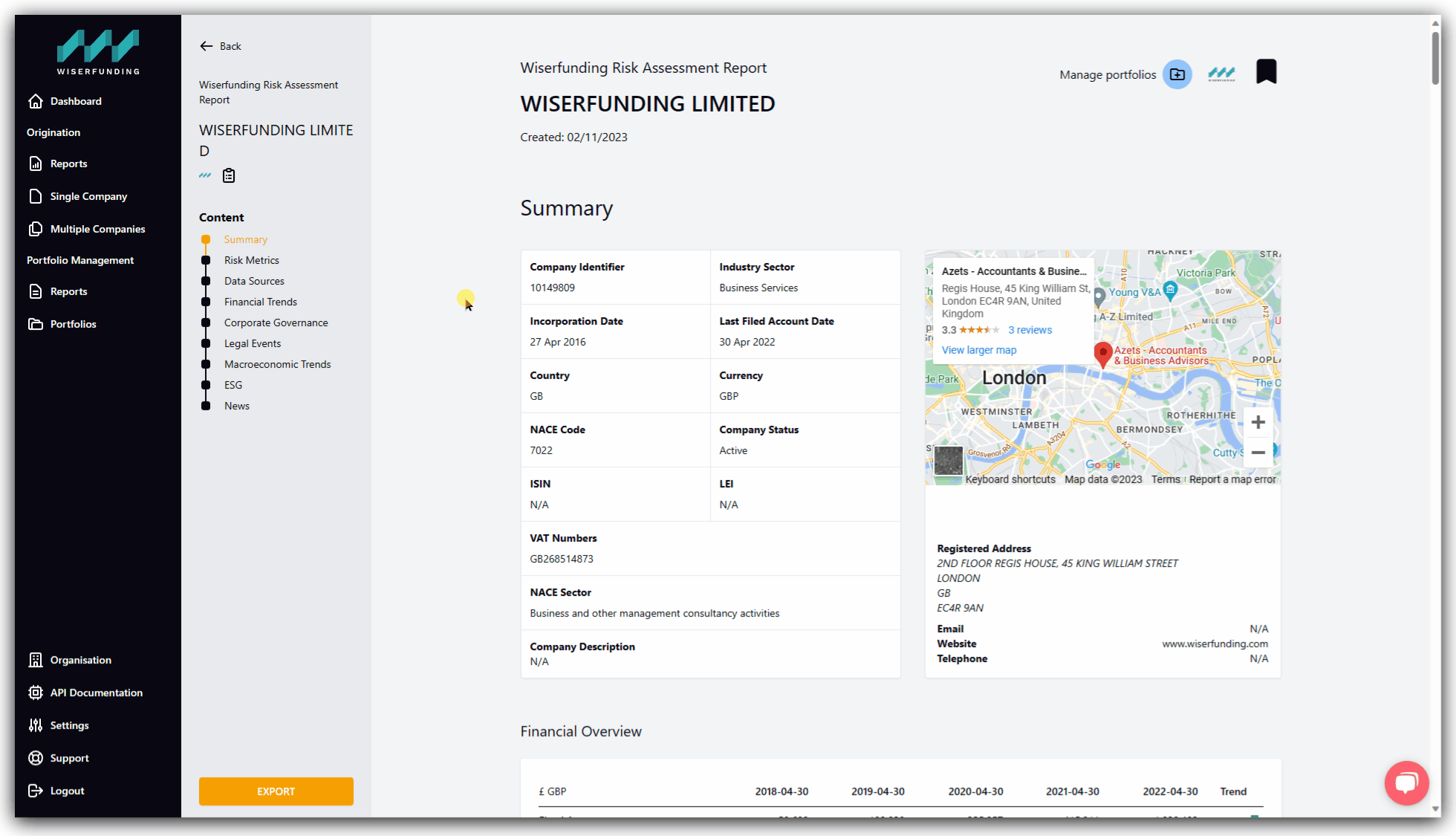Open the Manage portfolios folder icon
The width and height of the screenshot is (1456, 836).
pyautogui.click(x=1177, y=74)
